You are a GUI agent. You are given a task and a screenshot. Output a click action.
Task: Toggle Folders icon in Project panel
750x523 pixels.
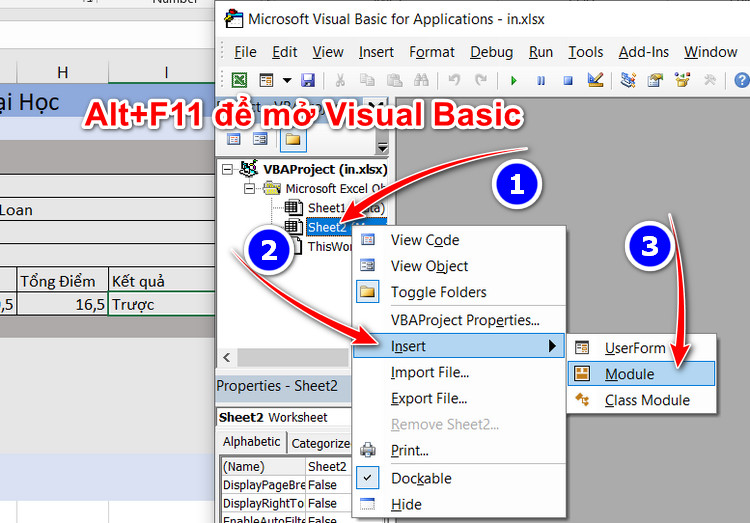(x=293, y=139)
